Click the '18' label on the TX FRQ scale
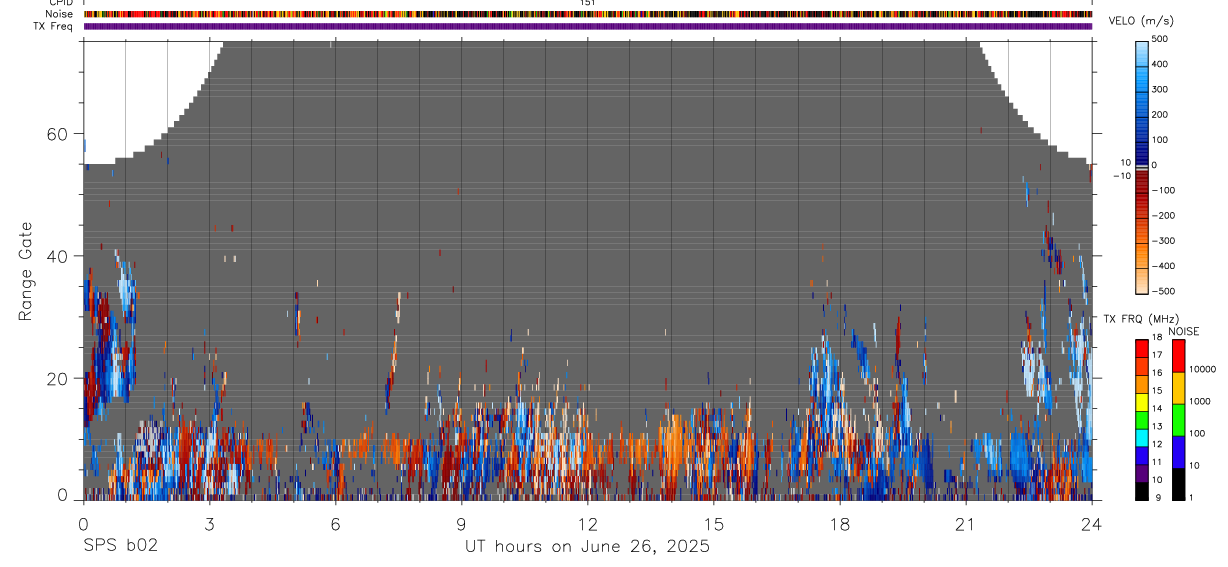The image size is (1228, 567). [1157, 338]
